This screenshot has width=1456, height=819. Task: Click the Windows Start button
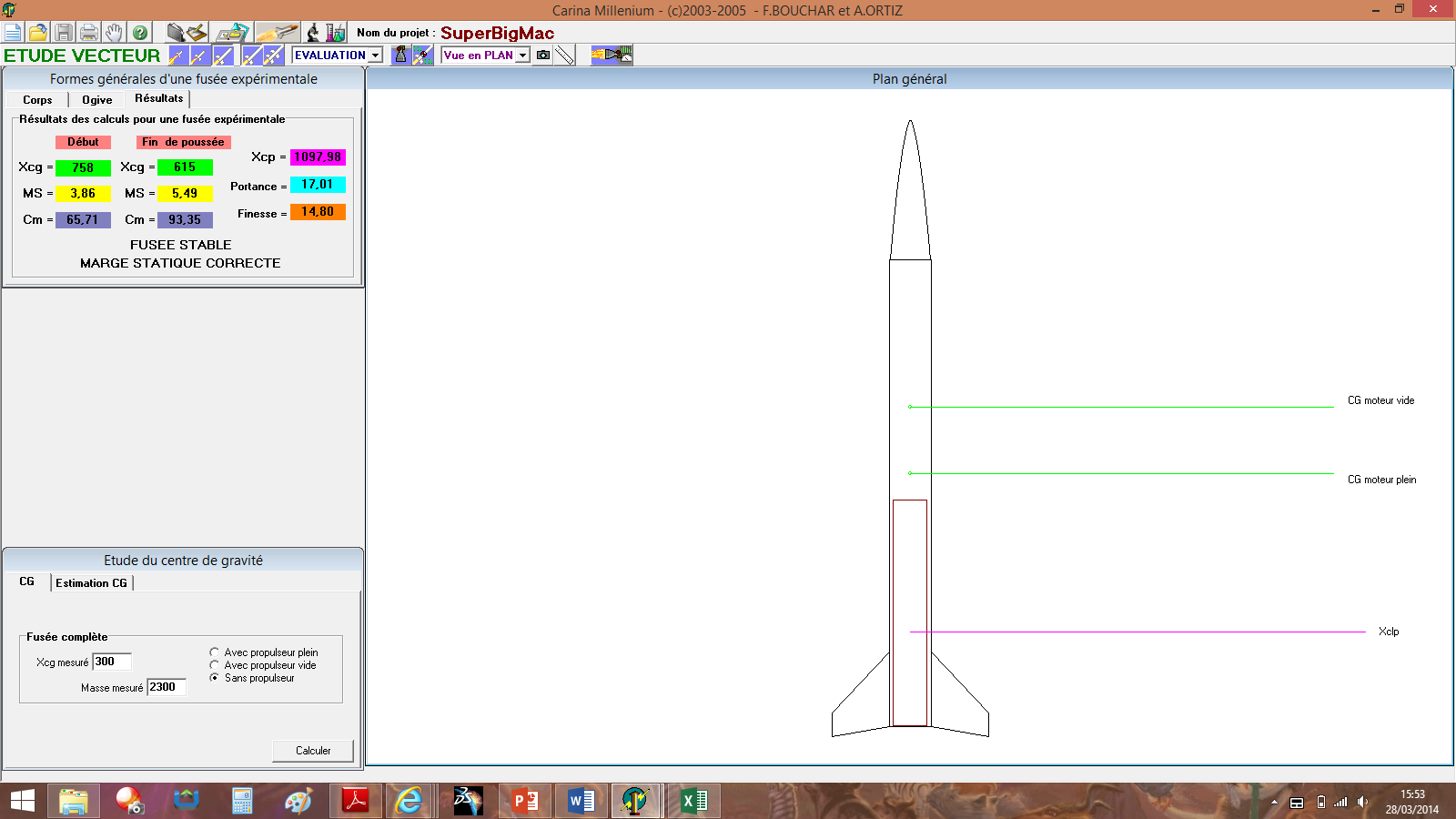[23, 801]
